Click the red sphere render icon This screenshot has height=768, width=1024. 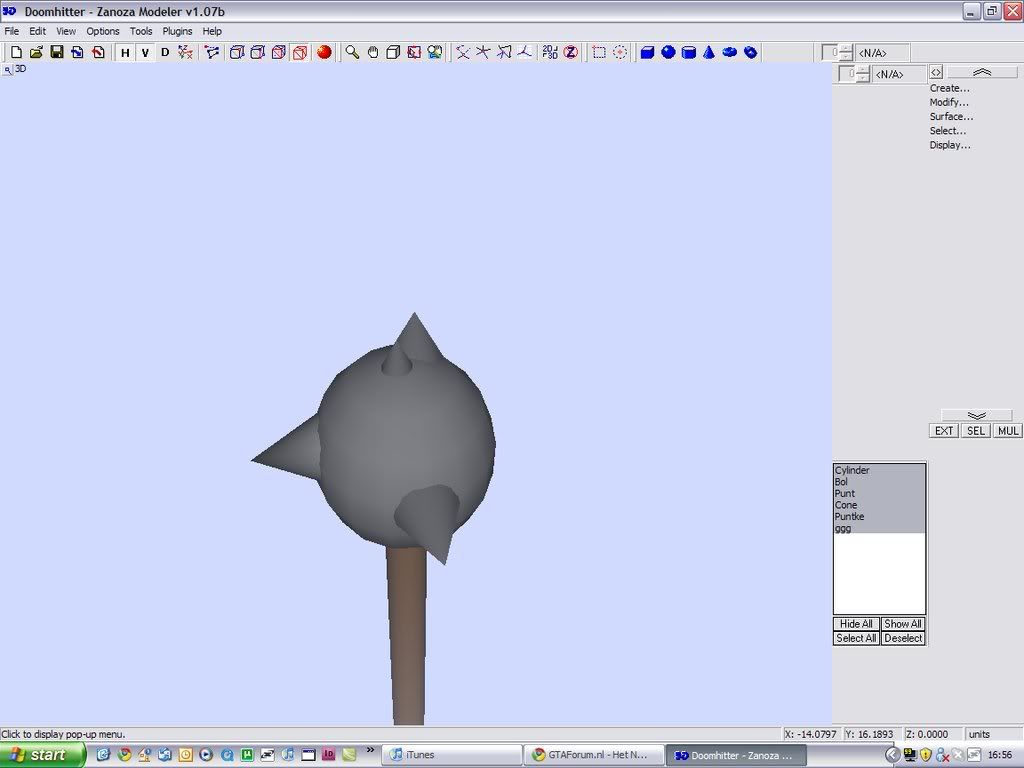pos(324,52)
